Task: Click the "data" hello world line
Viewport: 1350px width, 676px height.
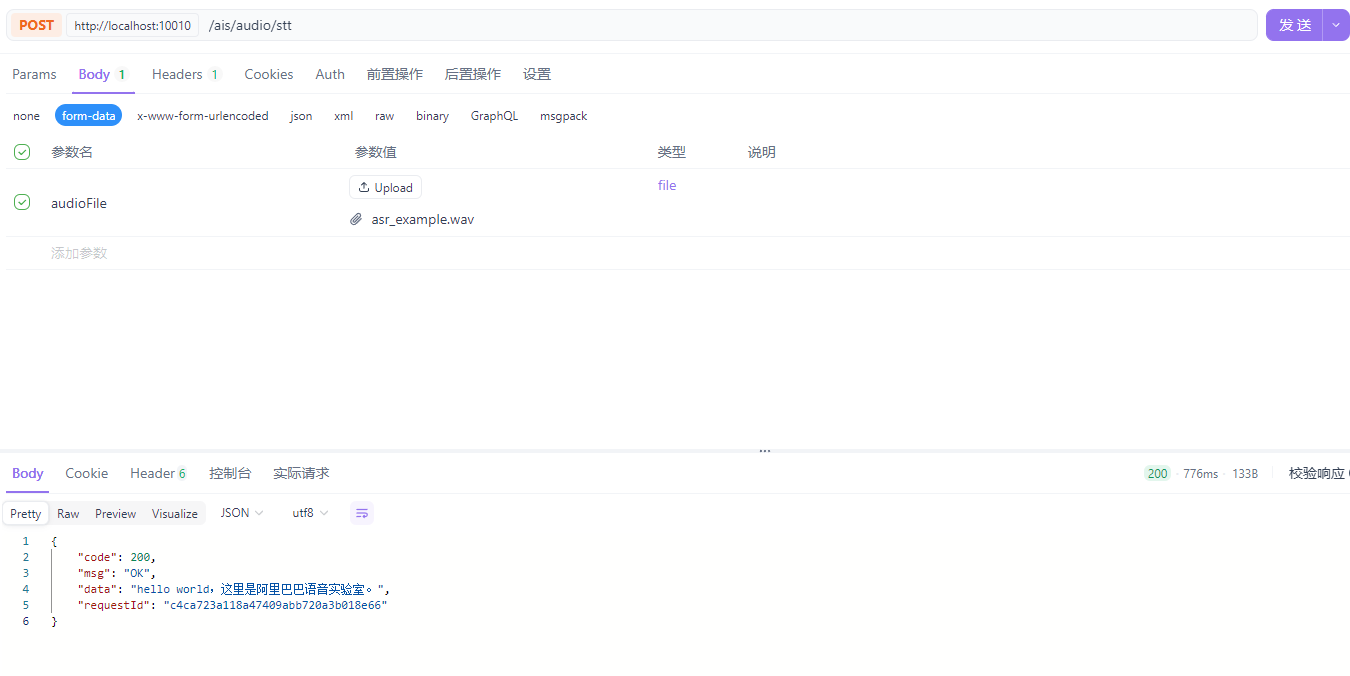Action: 233,589
